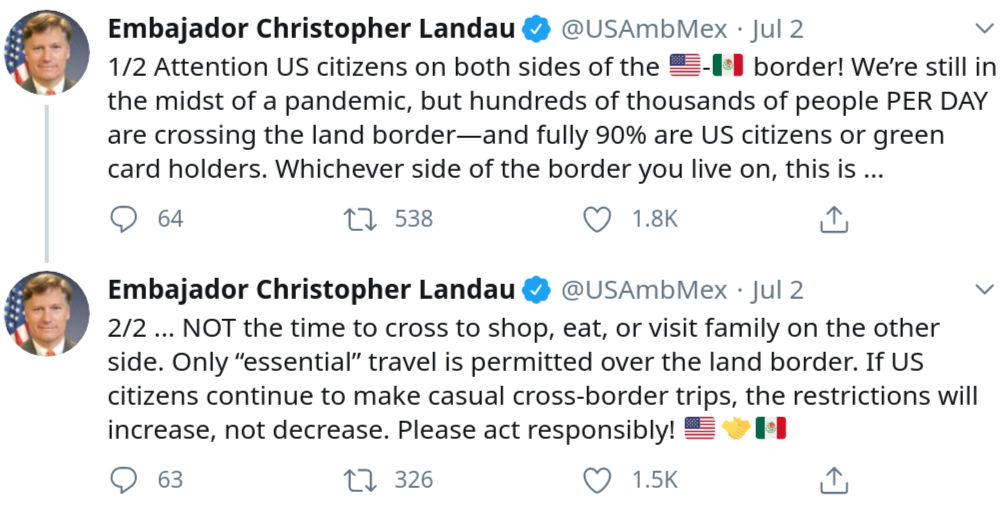Share the first tweet about the border
Viewport: 1002px width, 507px height.
coord(834,219)
